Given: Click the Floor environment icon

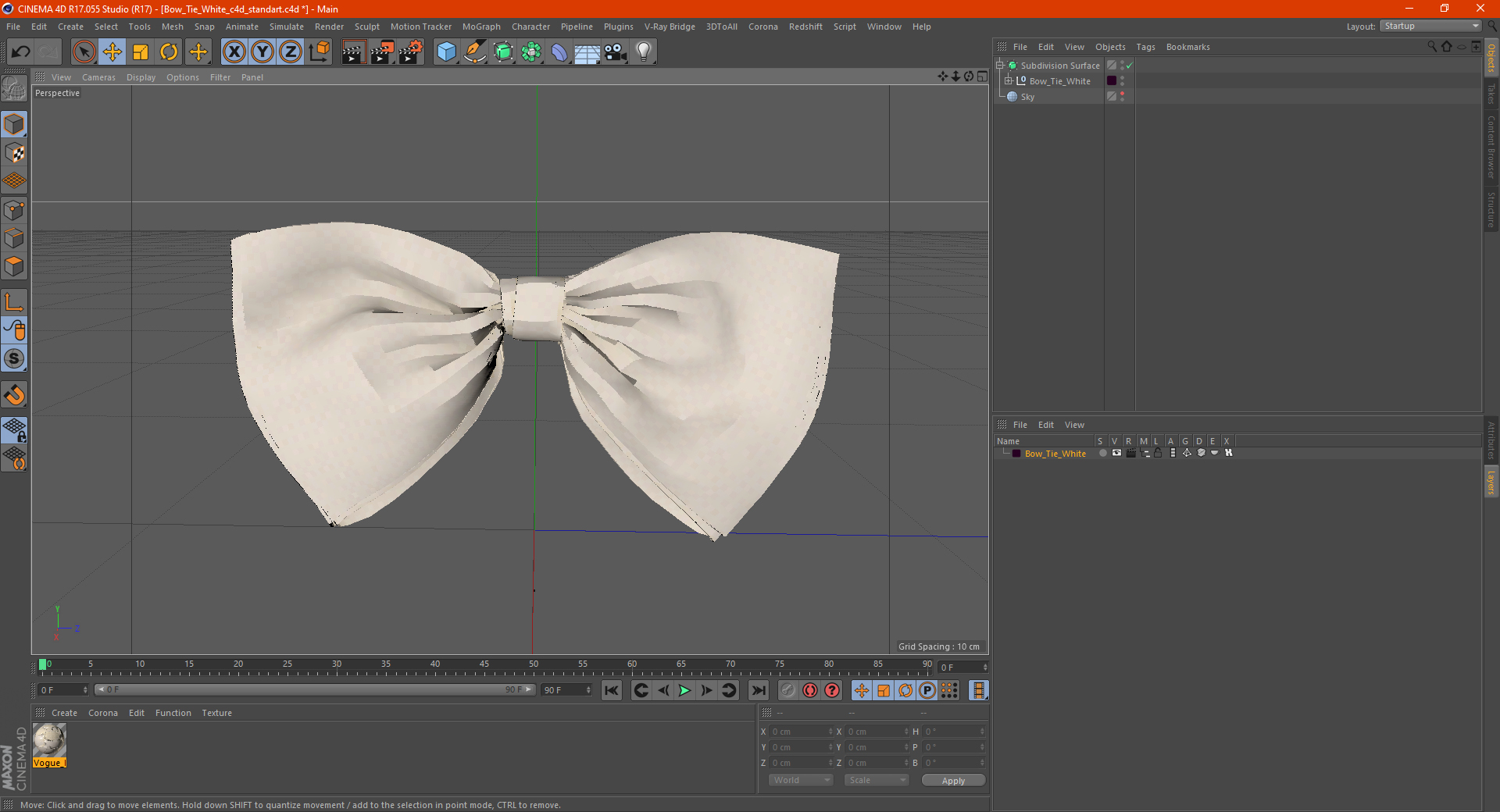Looking at the screenshot, I should click(x=587, y=52).
